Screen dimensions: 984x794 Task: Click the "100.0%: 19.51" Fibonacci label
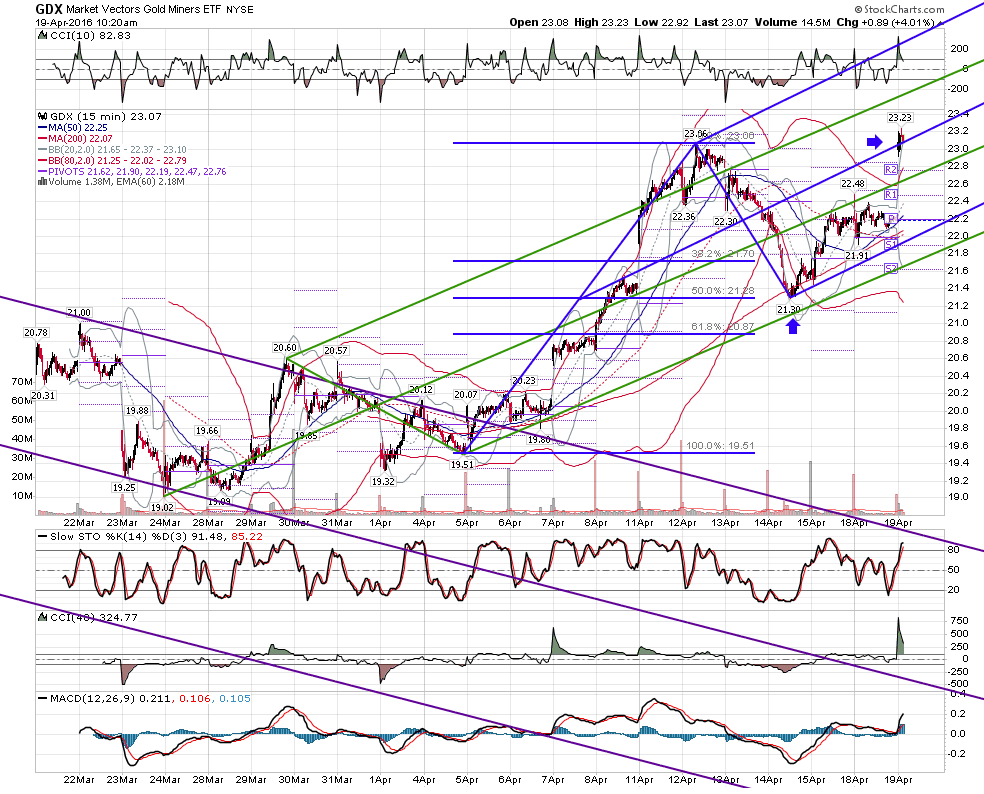click(720, 446)
